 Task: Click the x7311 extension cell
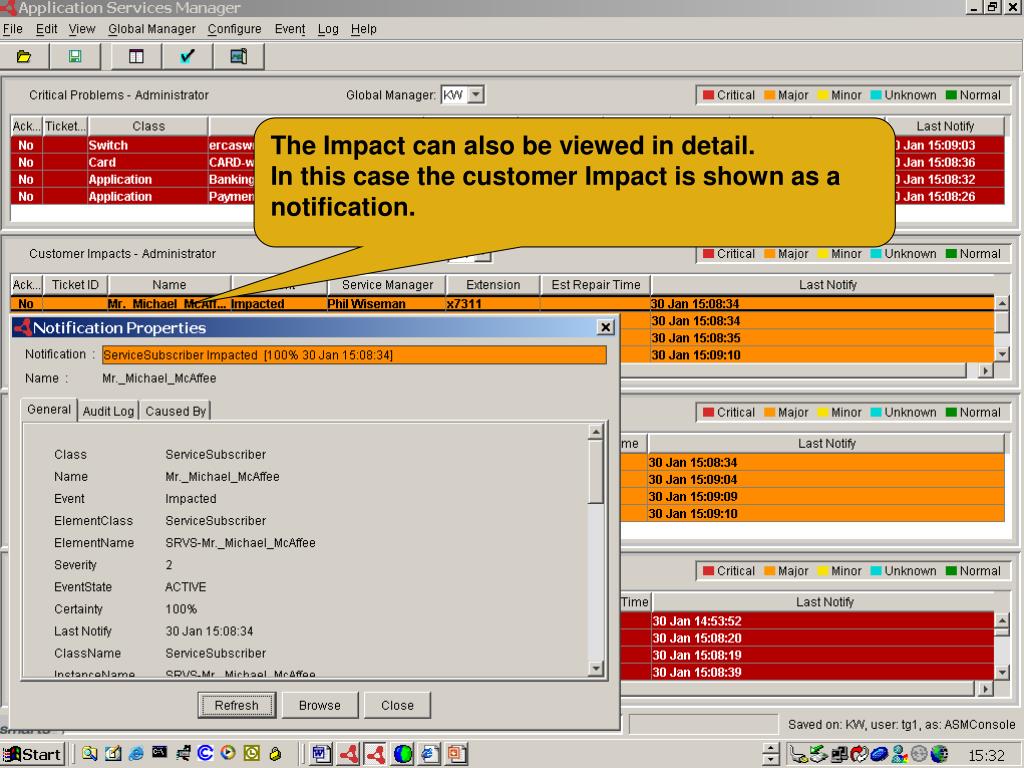(x=493, y=304)
